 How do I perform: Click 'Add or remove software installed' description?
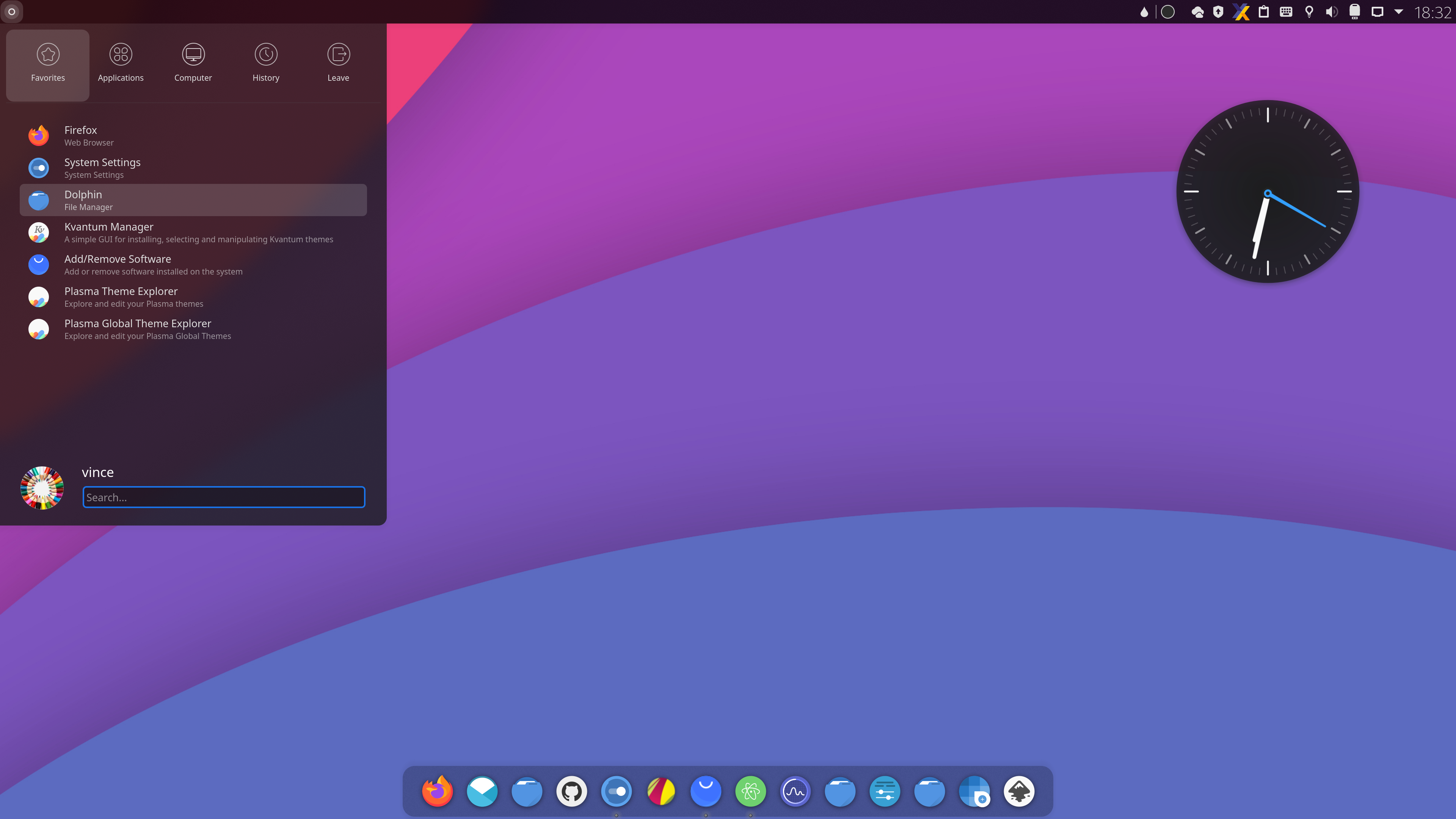coord(153,272)
